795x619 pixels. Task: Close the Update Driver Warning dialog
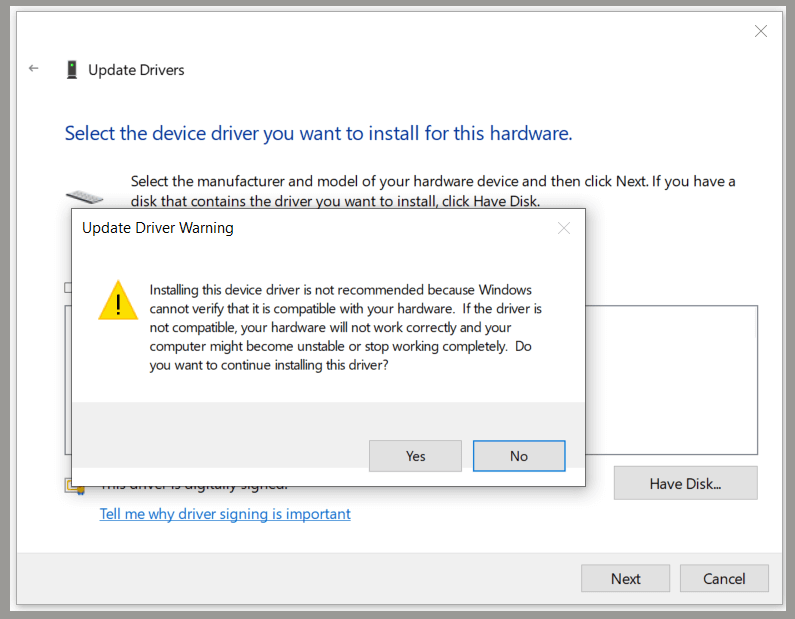click(564, 228)
